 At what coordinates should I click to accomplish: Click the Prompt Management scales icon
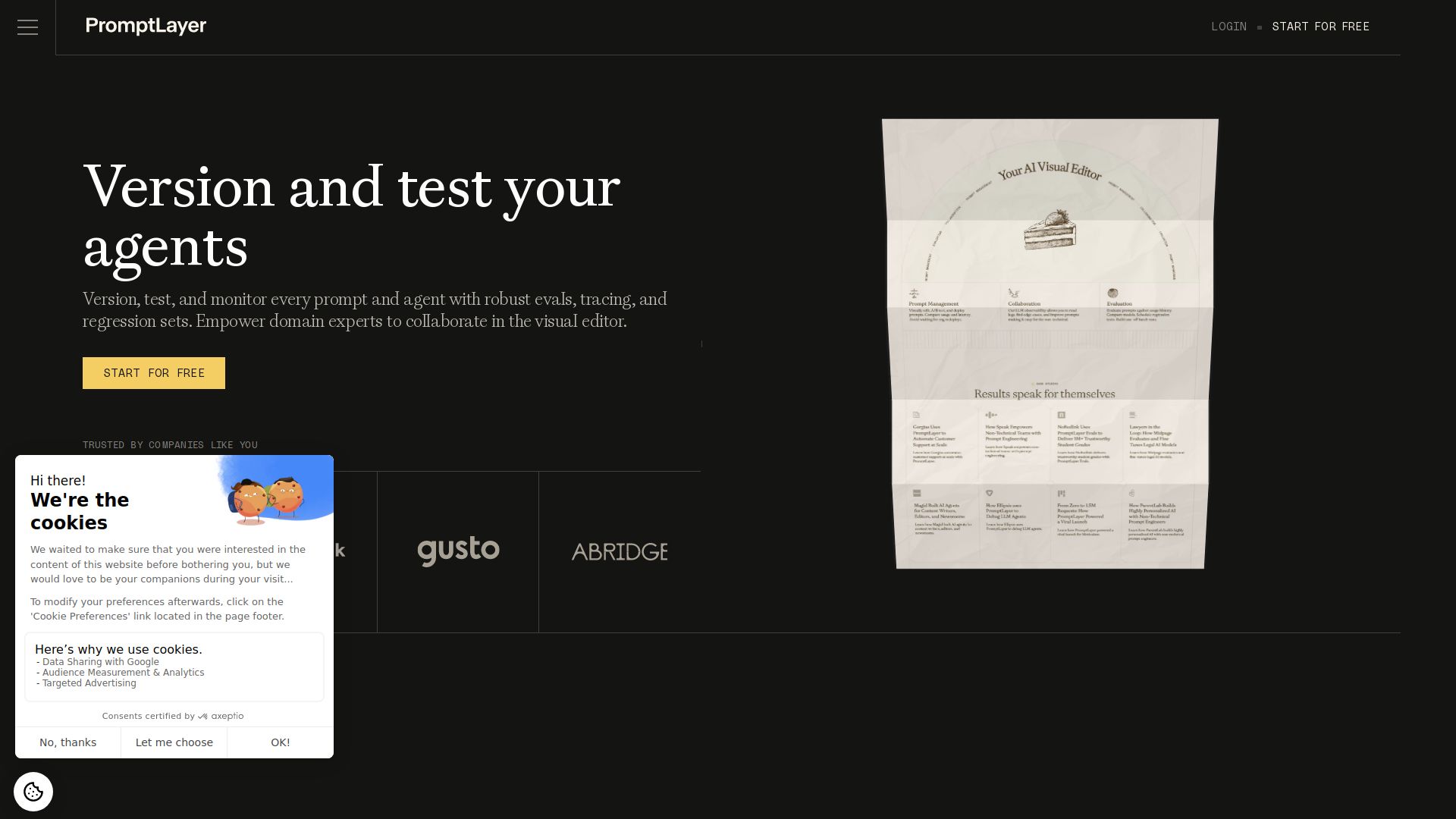[x=914, y=293]
